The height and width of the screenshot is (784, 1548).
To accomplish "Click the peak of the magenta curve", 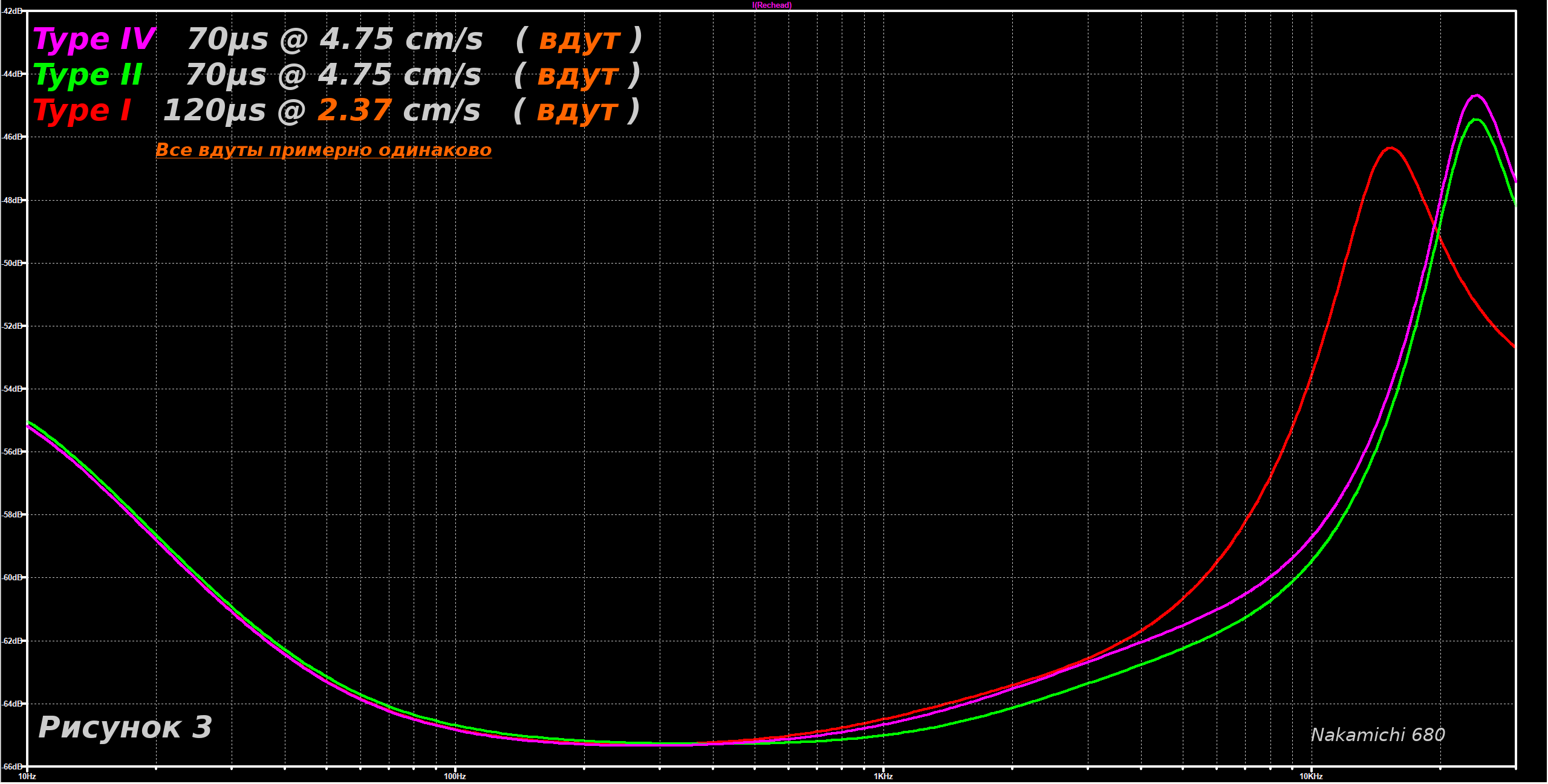I will pyautogui.click(x=1477, y=96).
